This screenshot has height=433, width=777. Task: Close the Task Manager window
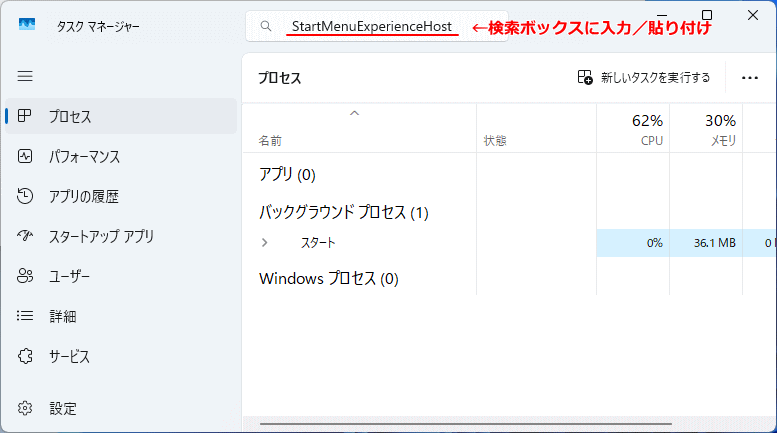[x=753, y=15]
